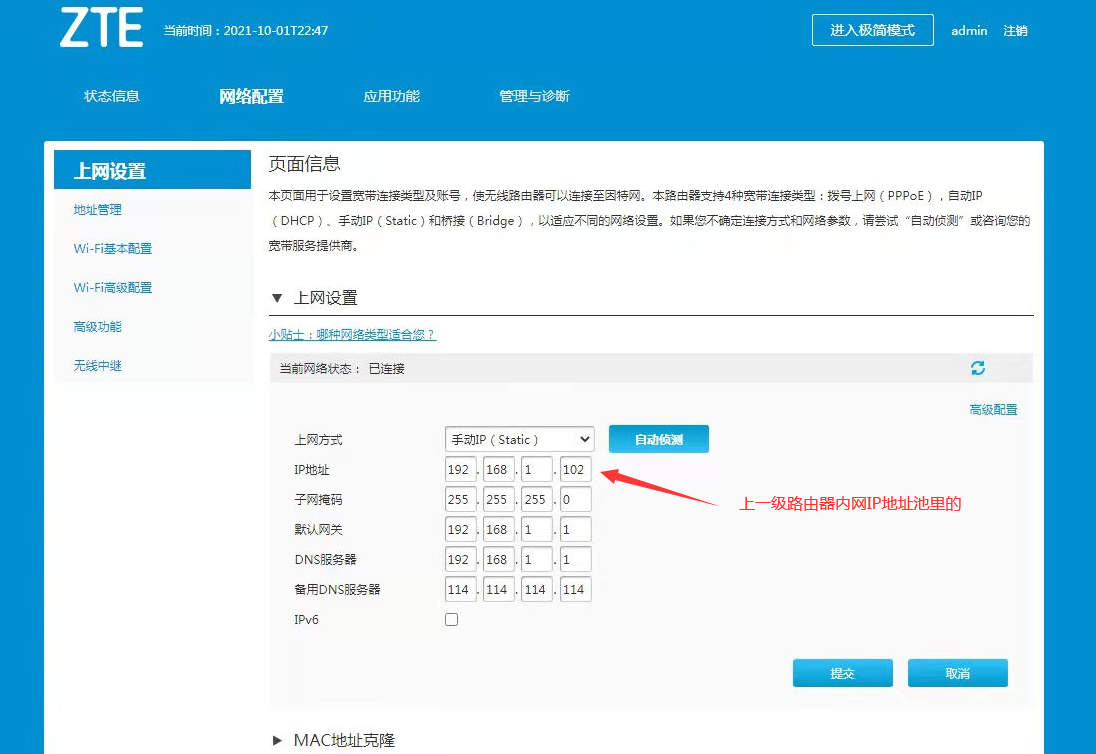Viewport: 1096px width, 754px height.
Task: Open the 上网方式 connection type dropdown
Action: pyautogui.click(x=519, y=439)
